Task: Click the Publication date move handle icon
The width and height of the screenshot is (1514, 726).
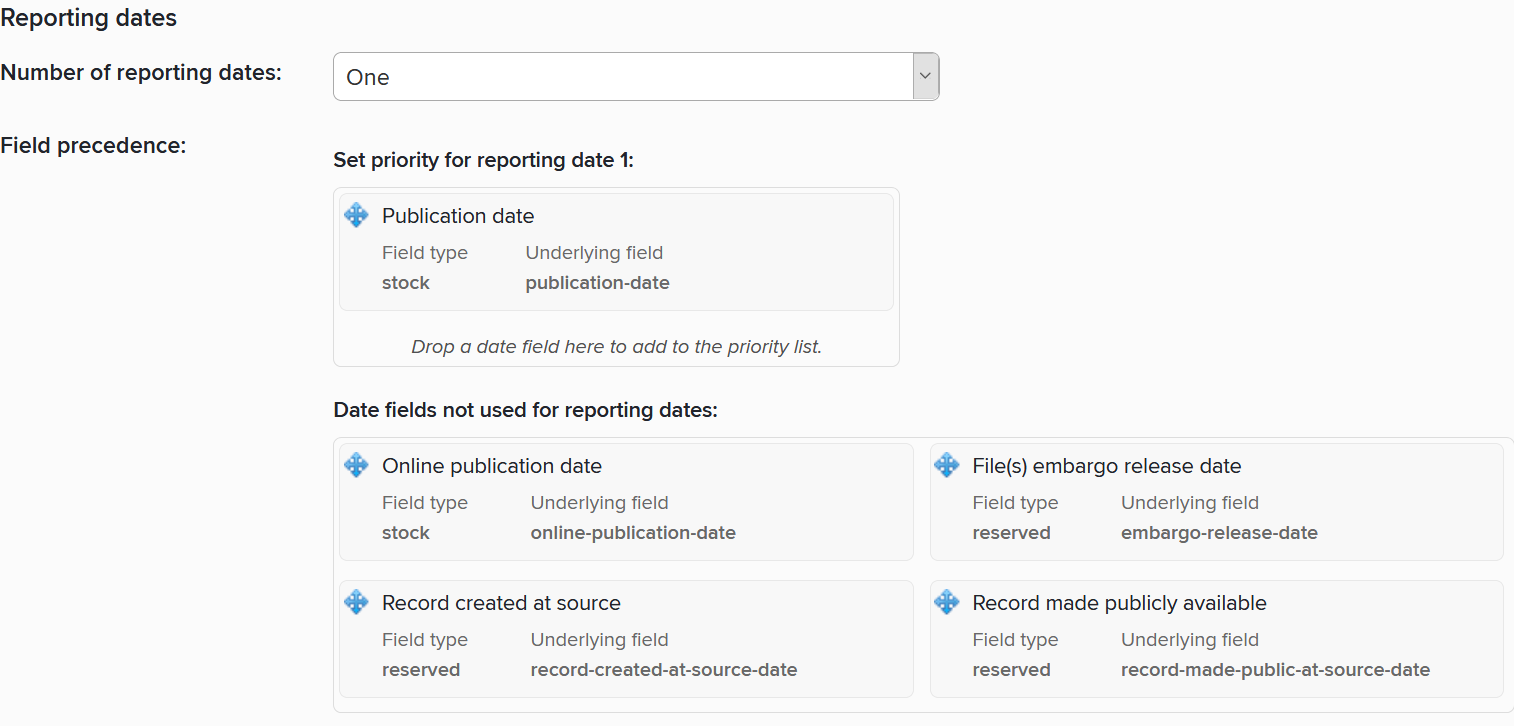Action: coord(356,215)
